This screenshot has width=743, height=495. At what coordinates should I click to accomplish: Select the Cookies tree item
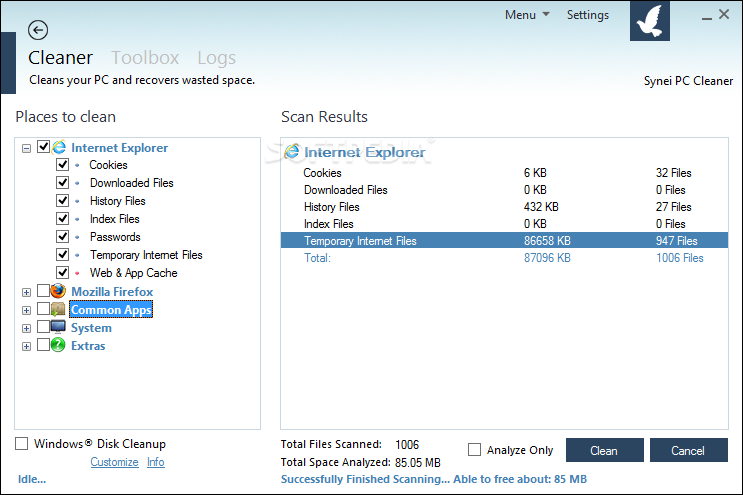click(x=109, y=165)
